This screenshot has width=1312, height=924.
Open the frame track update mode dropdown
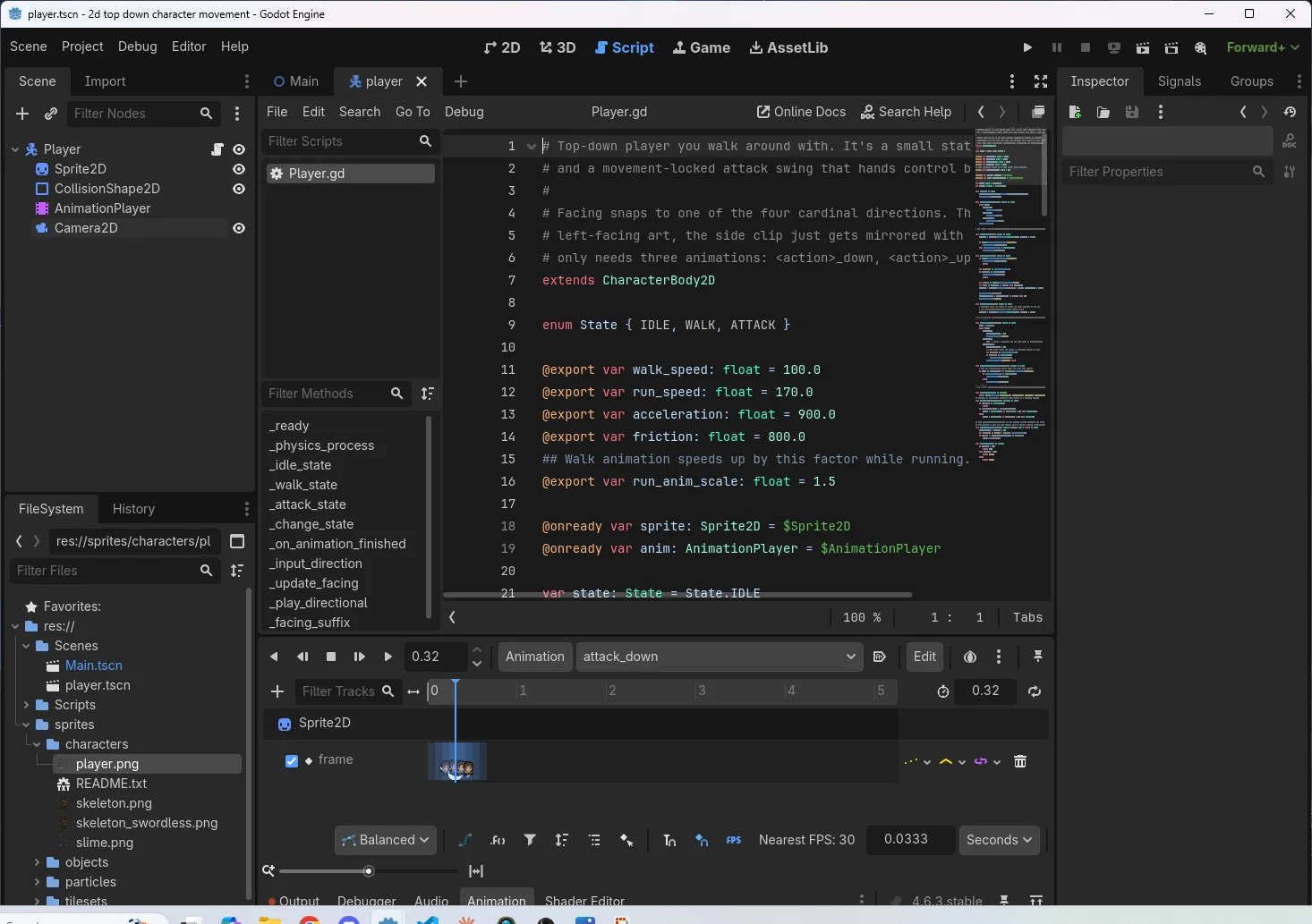[917, 761]
